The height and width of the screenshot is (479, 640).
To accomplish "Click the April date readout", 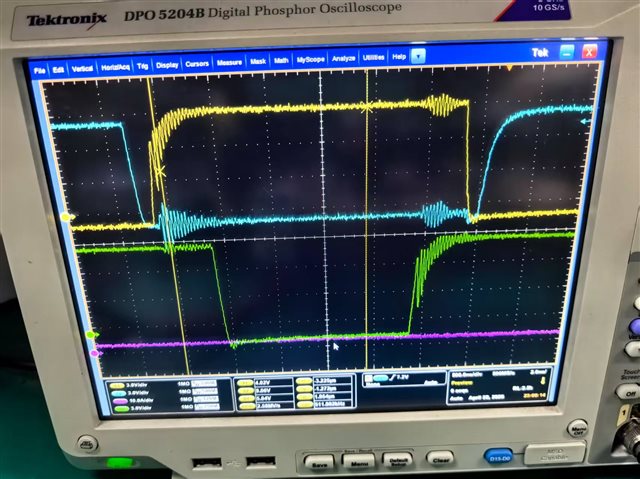I will pyautogui.click(x=487, y=397).
